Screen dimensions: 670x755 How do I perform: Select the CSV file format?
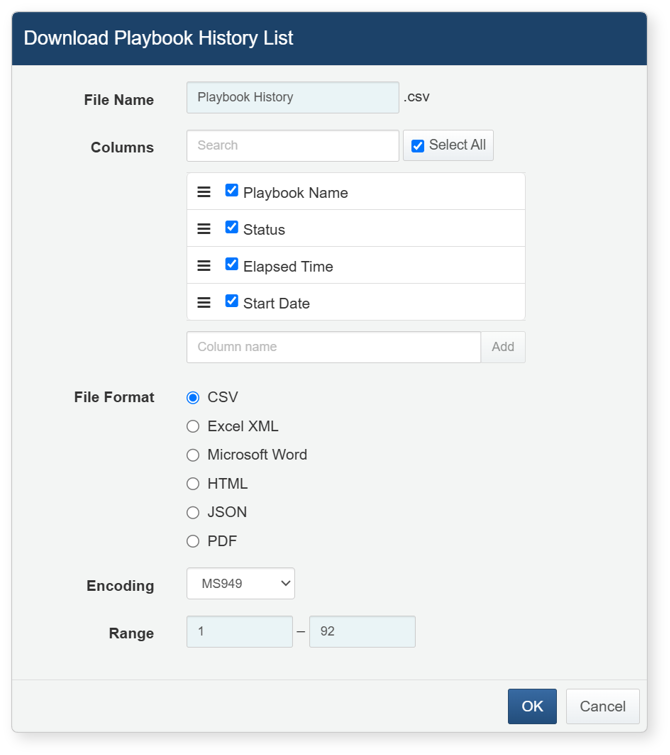pyautogui.click(x=193, y=398)
